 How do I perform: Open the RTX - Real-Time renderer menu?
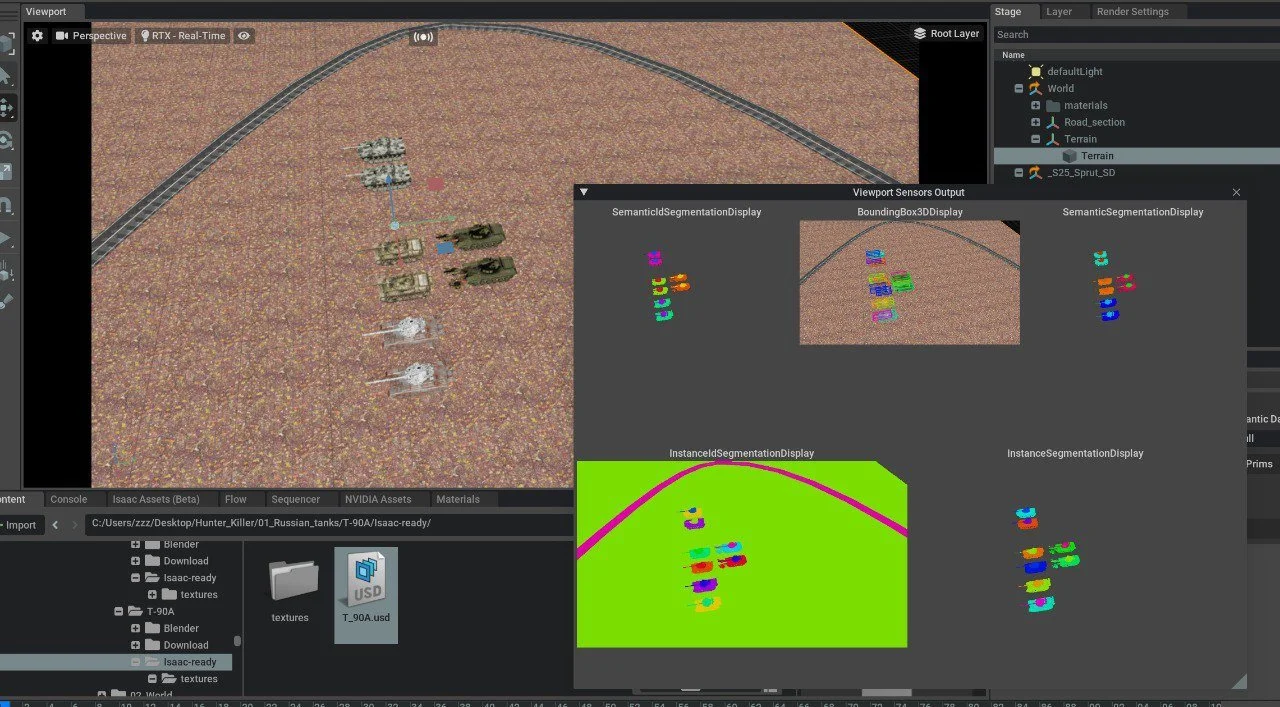[x=182, y=35]
